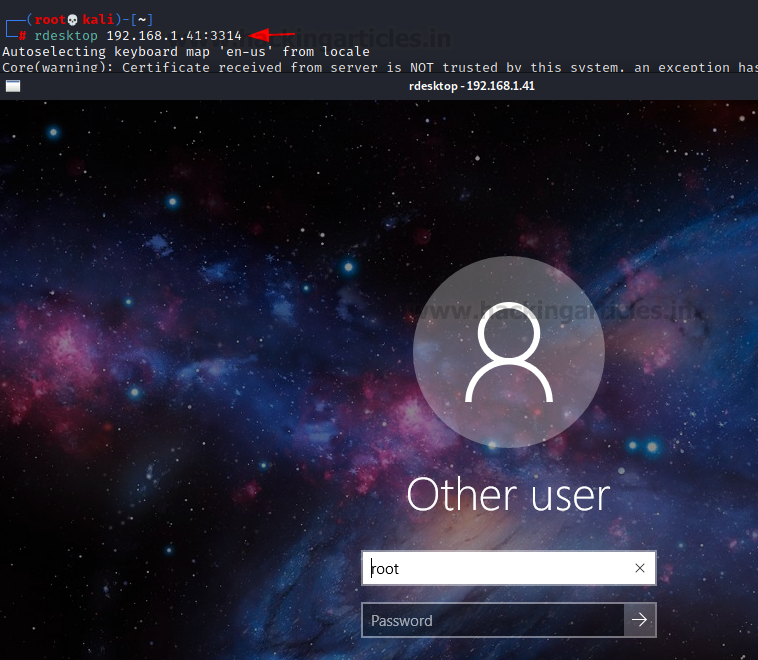
Task: Click the kali hostname in the prompt
Action: pyautogui.click(x=98, y=20)
